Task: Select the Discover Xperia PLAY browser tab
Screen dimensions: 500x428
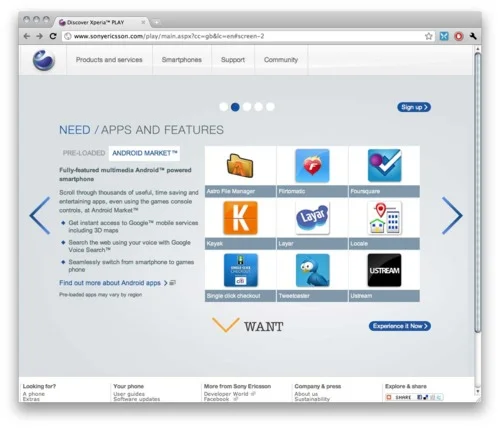Action: [100, 22]
